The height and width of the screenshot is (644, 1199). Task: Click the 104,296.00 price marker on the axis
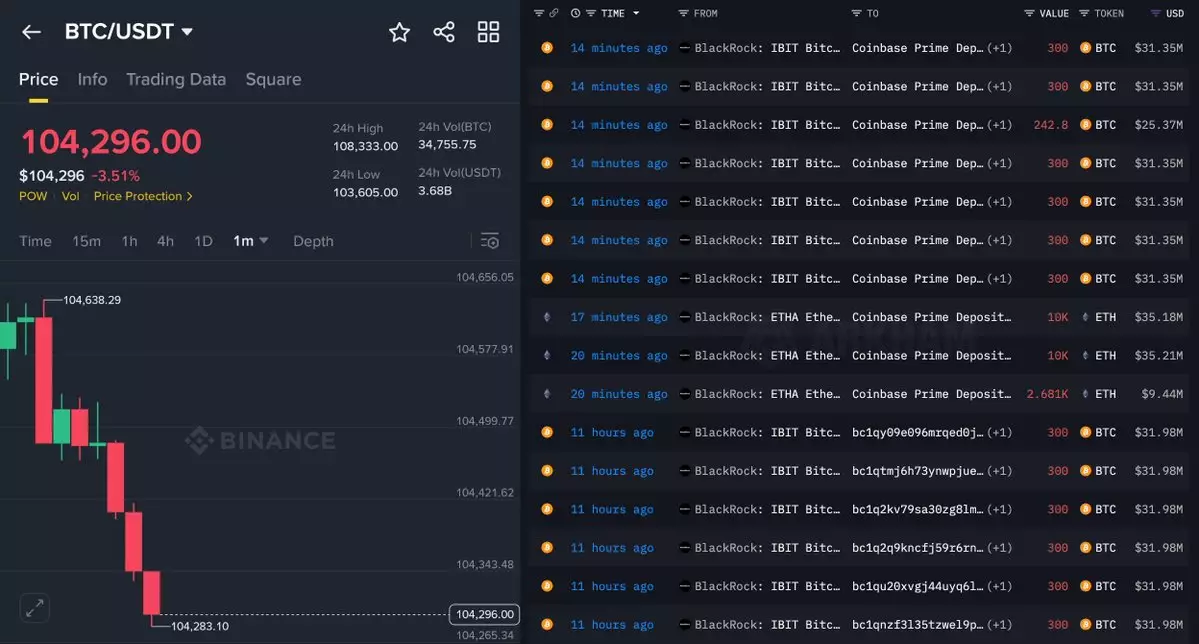pyautogui.click(x=484, y=614)
